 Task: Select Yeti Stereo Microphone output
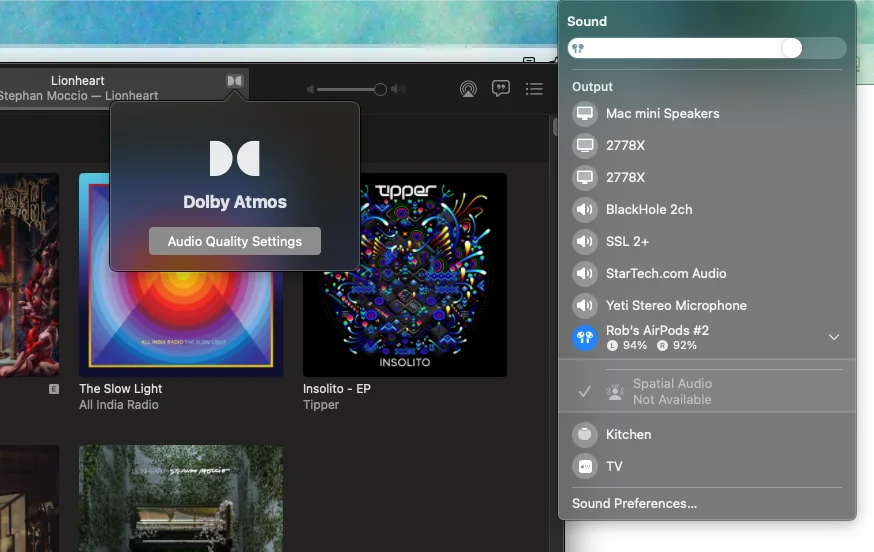pyautogui.click(x=707, y=306)
